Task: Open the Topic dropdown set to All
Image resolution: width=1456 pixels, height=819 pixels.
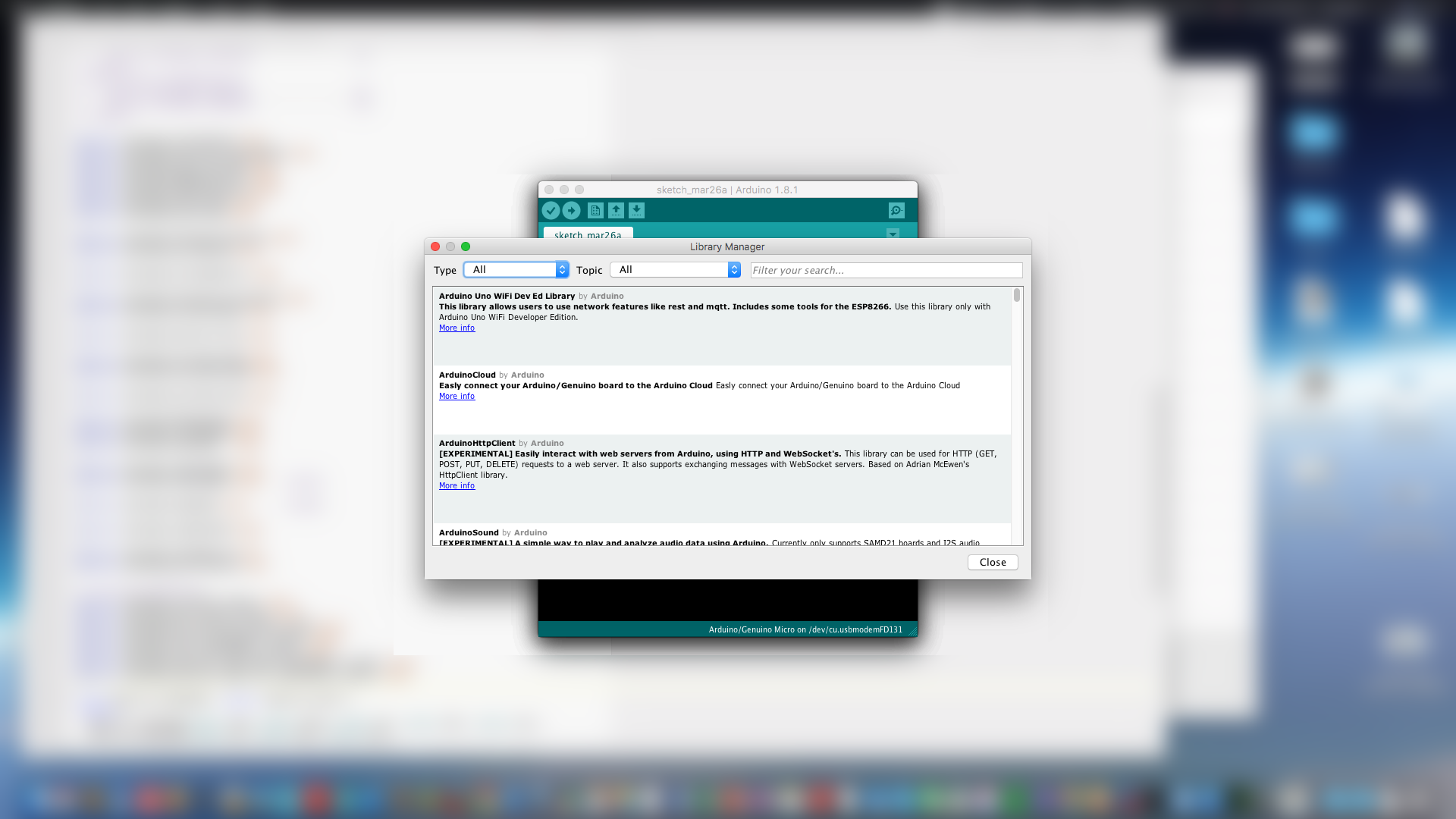Action: [x=675, y=269]
